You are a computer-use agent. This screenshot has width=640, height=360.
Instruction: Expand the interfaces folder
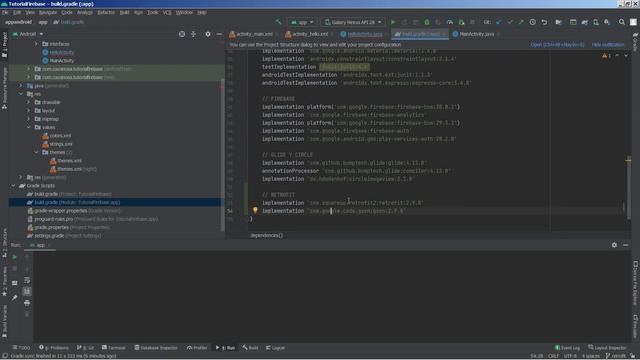[x=36, y=44]
